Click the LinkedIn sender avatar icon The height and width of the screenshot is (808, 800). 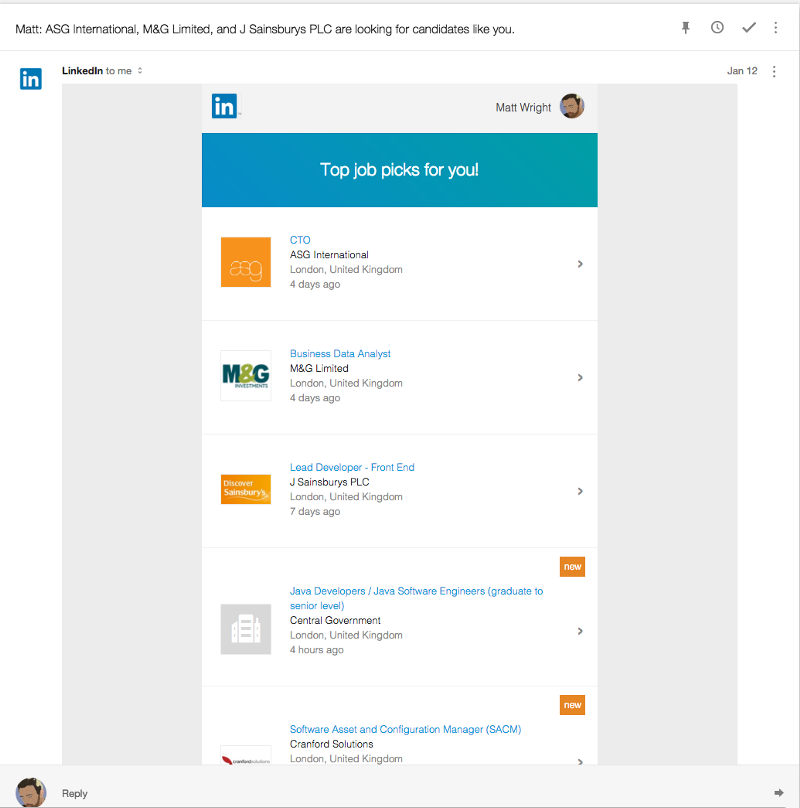[x=31, y=79]
